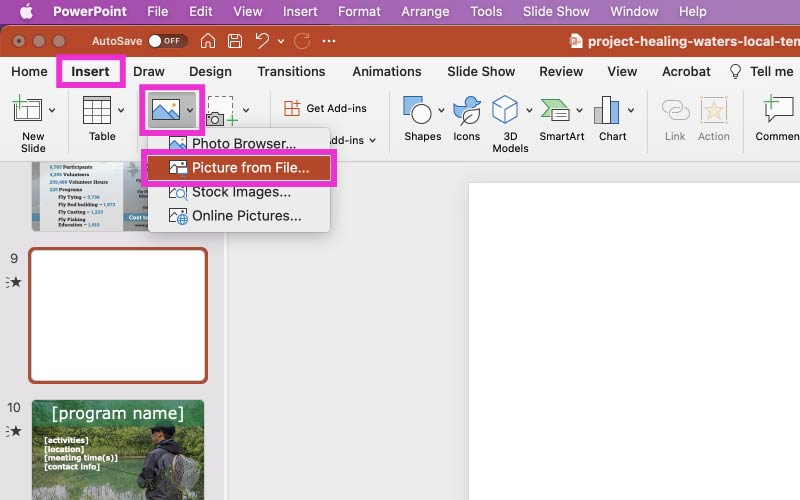This screenshot has height=500, width=800.
Task: Select the slide 10 program name thumbnail
Action: [118, 449]
